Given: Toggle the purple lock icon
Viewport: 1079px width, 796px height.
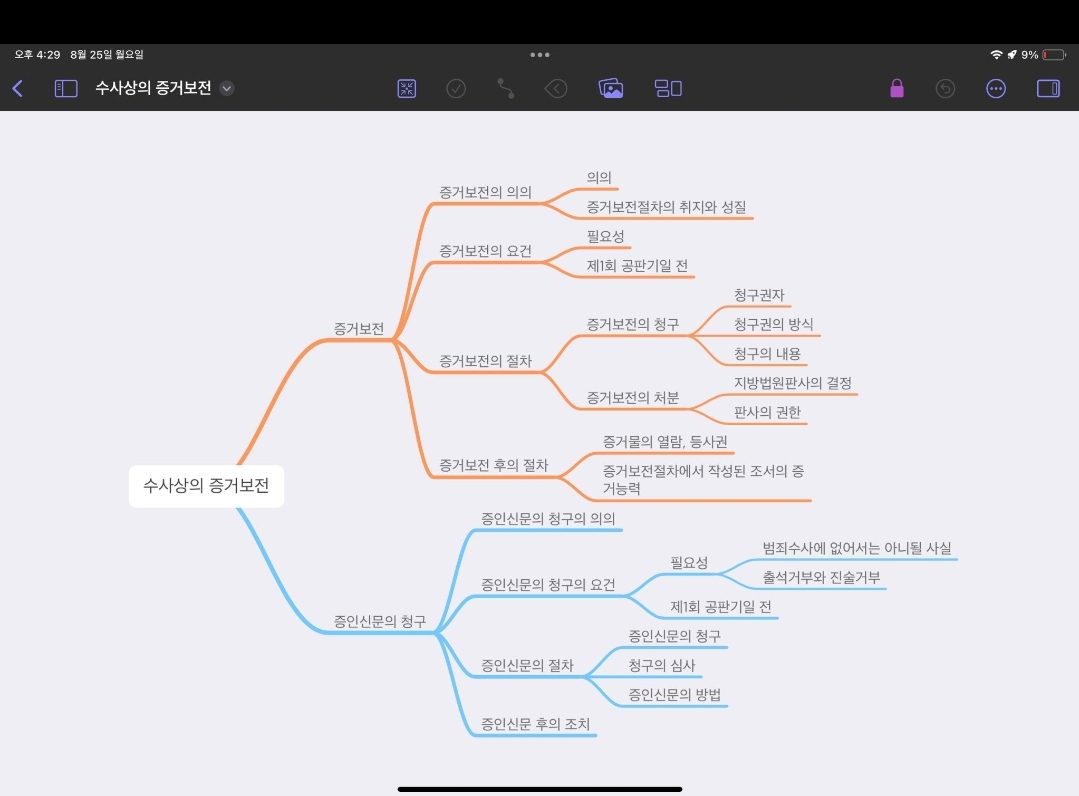Looking at the screenshot, I should 897,89.
